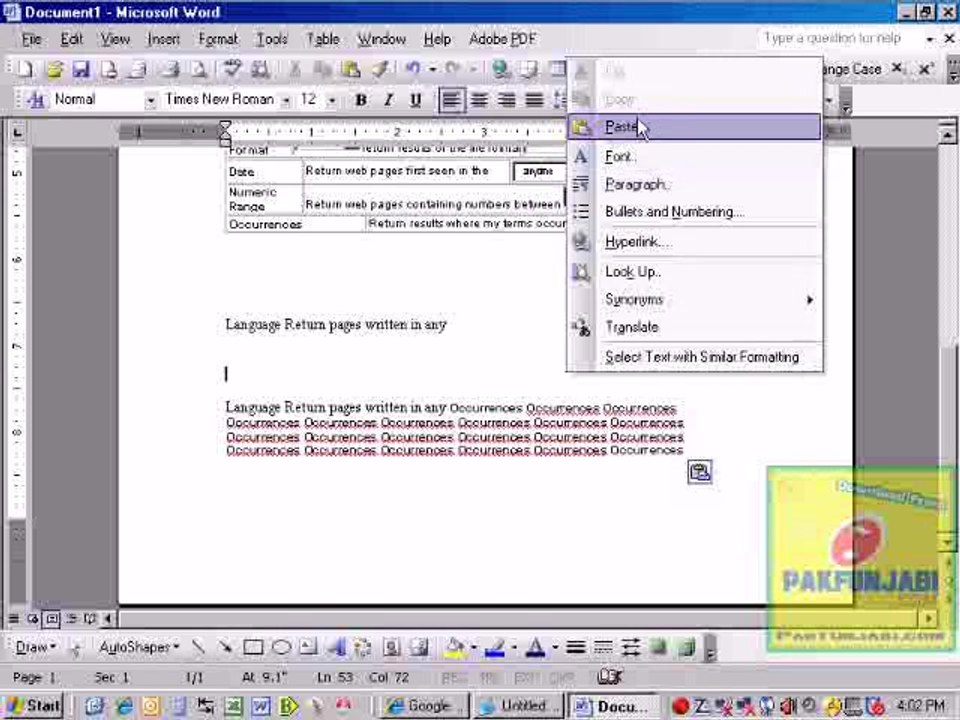Enable Justify paragraph alignment

point(534,100)
